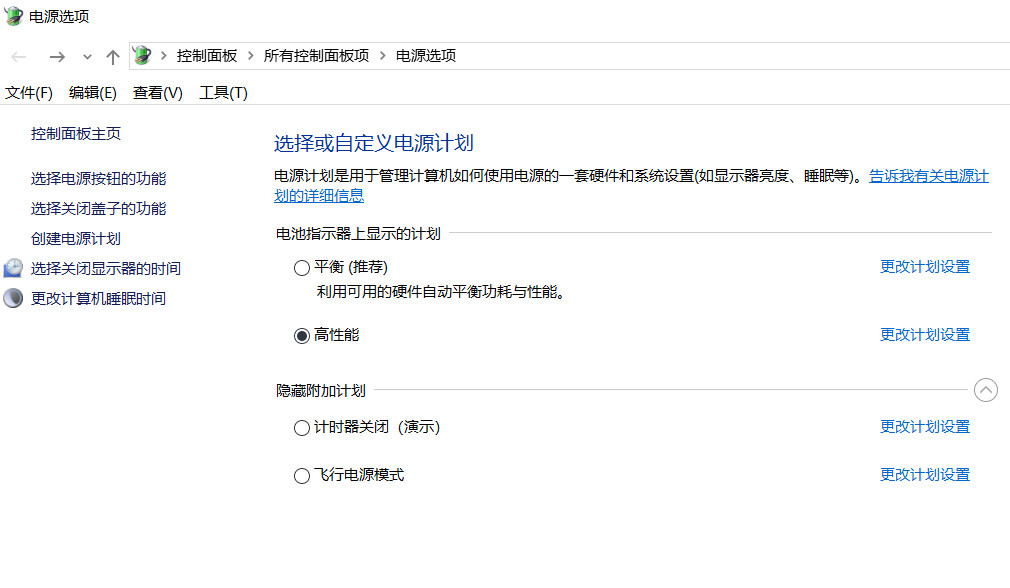Select the 高性能 radio button
Screen dimensions: 1010x588
click(302, 336)
